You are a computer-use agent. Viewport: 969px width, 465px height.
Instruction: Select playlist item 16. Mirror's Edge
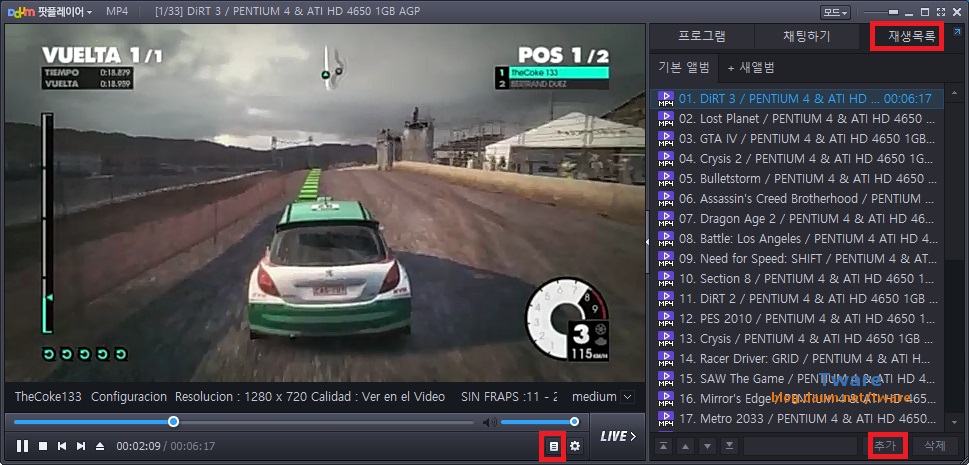click(797, 399)
